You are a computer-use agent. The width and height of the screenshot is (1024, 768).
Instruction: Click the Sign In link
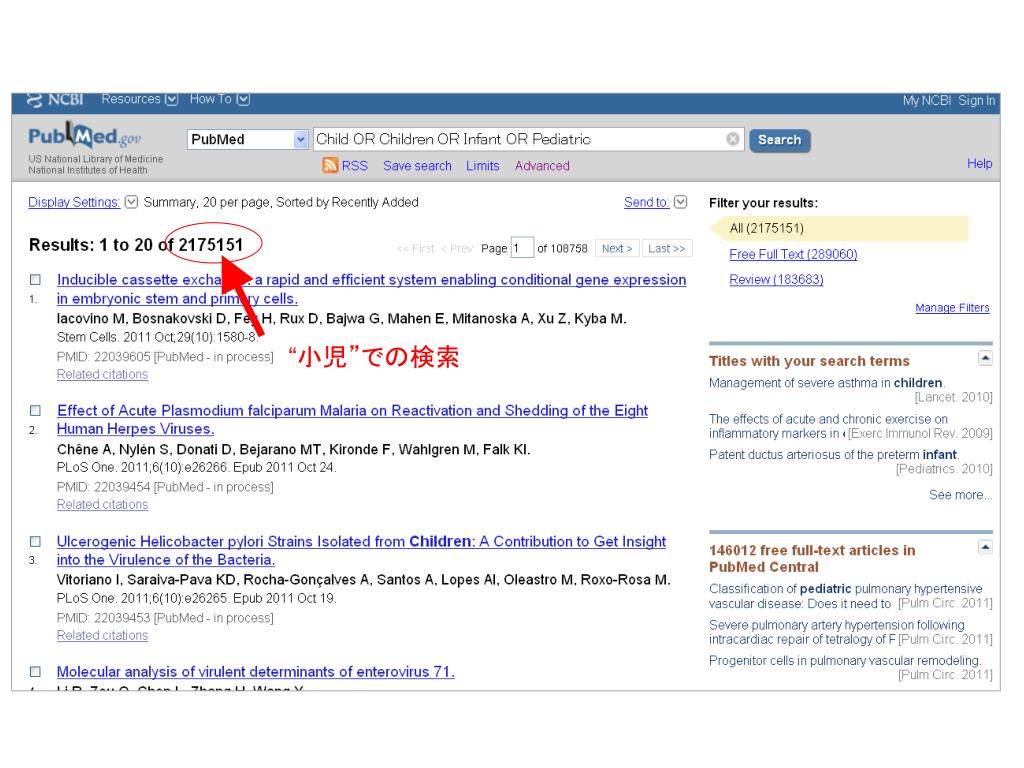[x=976, y=101]
